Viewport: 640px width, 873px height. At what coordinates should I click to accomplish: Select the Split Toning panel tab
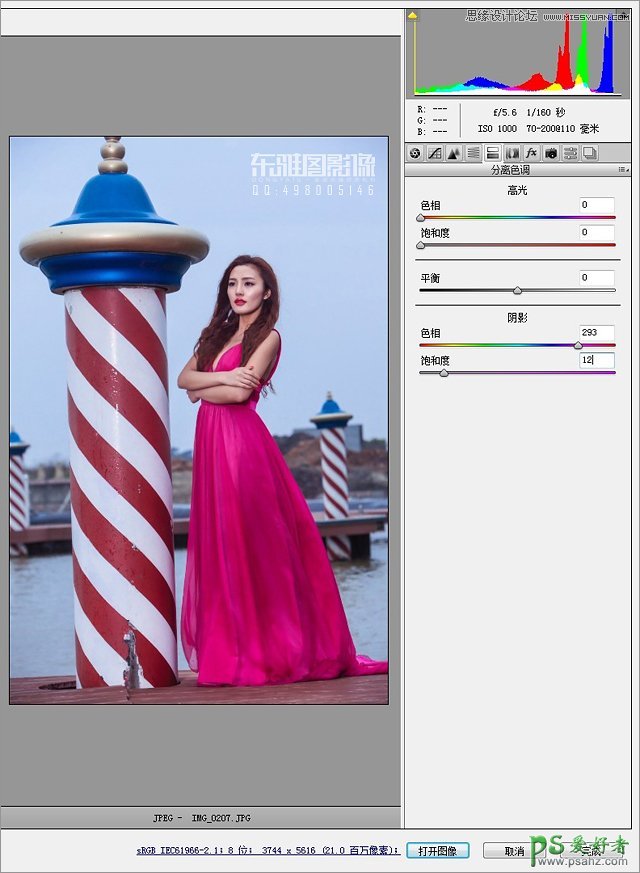click(x=492, y=153)
